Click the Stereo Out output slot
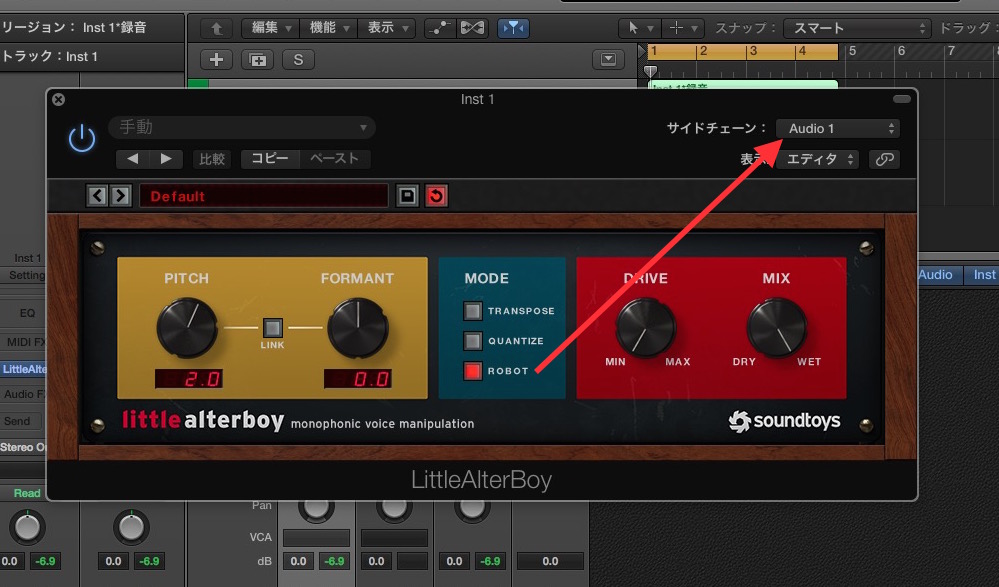 24,447
